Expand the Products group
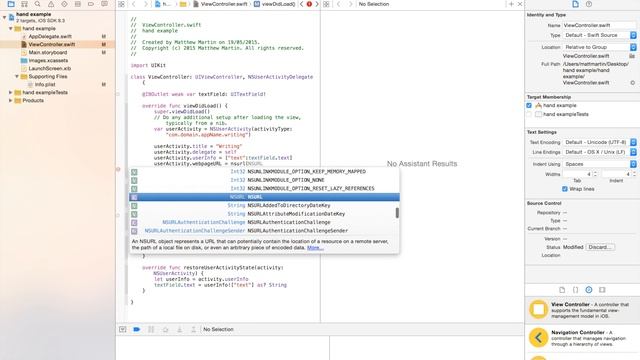Viewport: 640px width, 360px height. click(11, 100)
